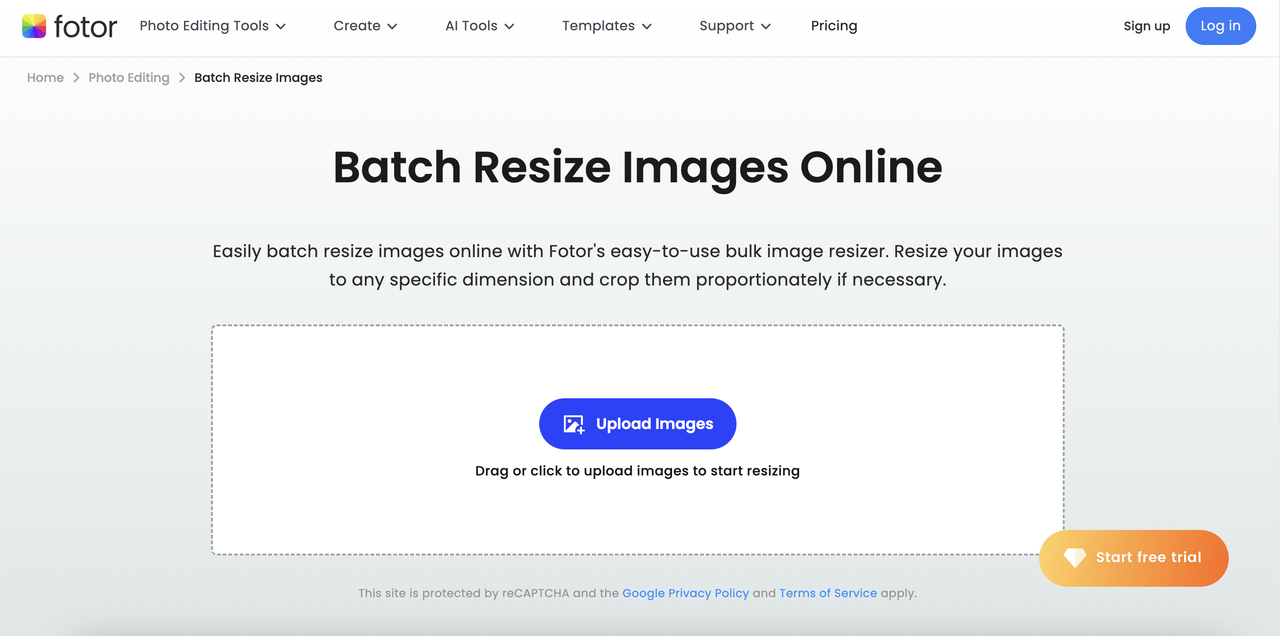1280x636 pixels.
Task: Open the Photo Editing breadcrumb link
Action: coord(129,78)
